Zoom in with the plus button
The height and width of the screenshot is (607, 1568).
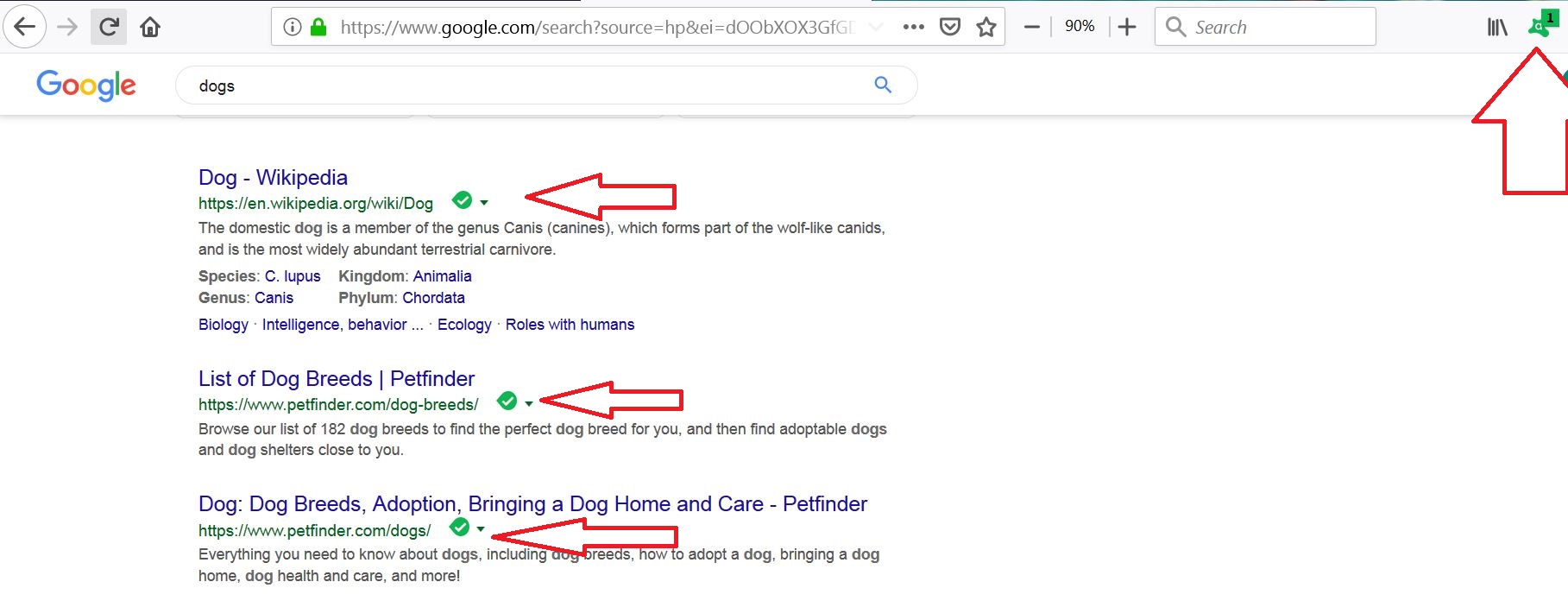click(1127, 27)
